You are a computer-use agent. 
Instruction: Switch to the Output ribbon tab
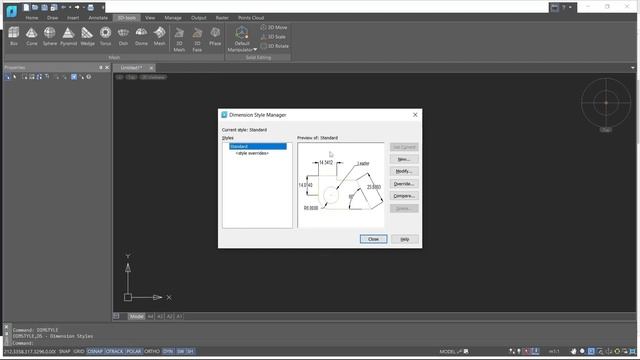click(x=198, y=18)
